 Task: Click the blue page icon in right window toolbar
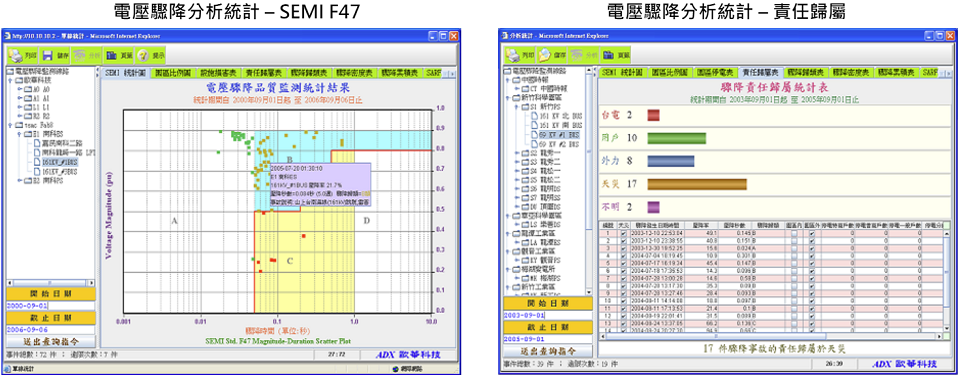608,56
